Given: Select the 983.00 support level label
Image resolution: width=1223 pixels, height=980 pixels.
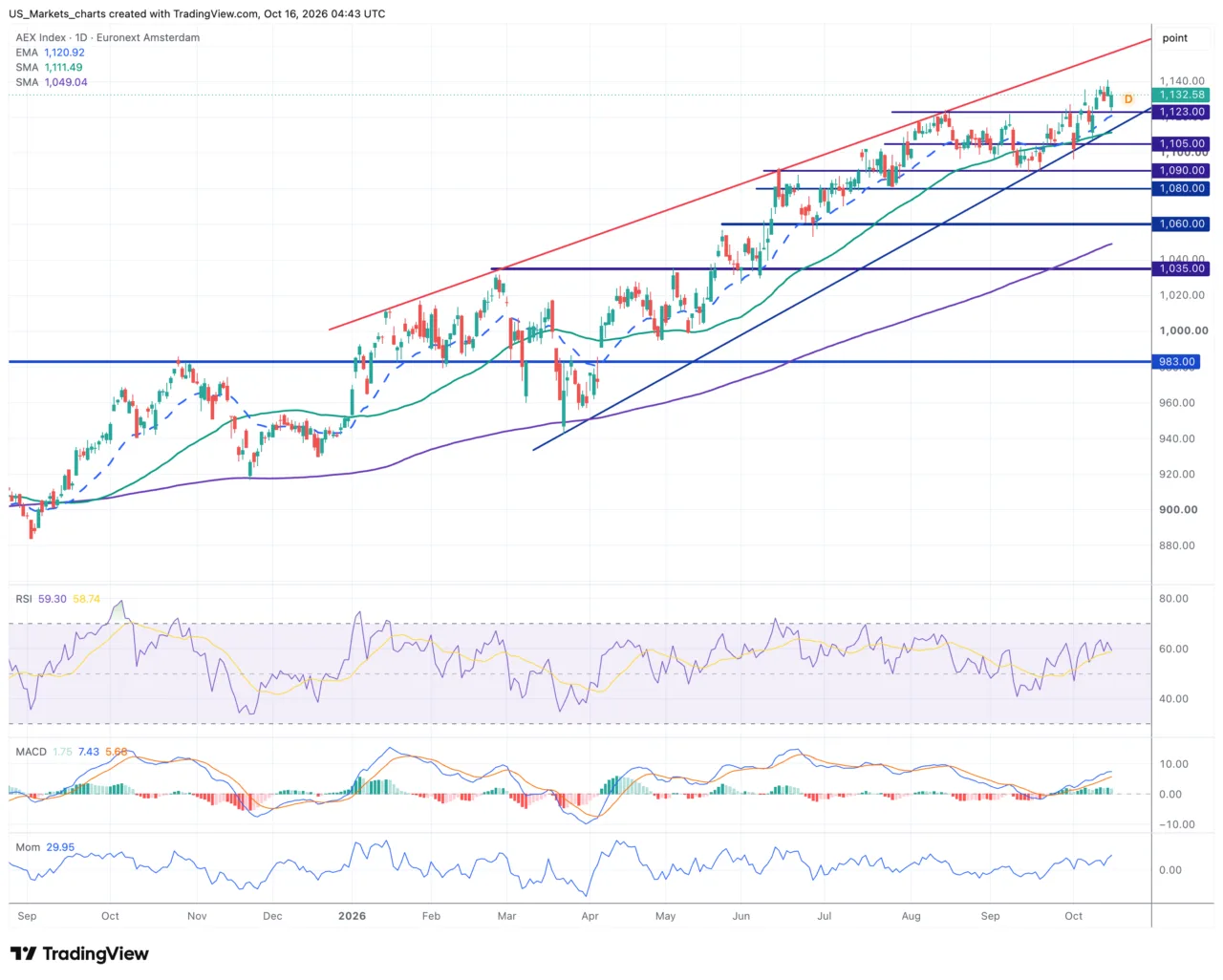Looking at the screenshot, I should [1177, 362].
